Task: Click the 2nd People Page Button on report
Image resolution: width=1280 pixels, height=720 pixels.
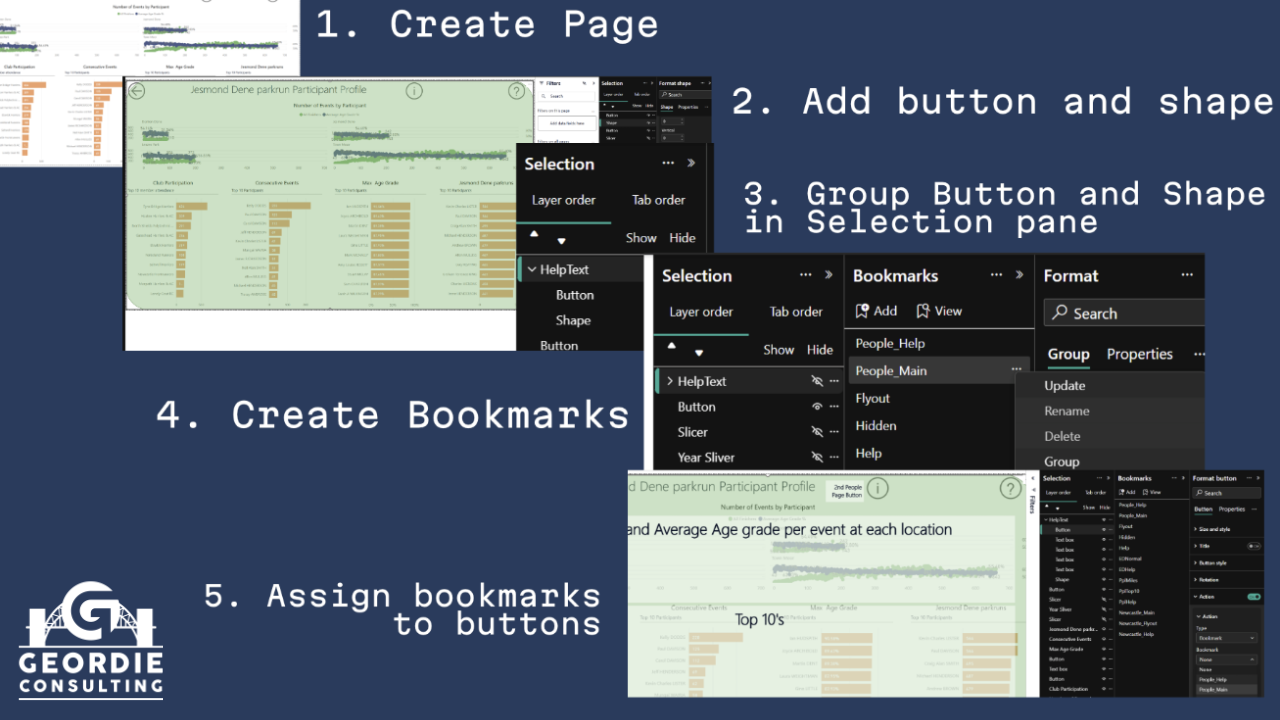Action: pyautogui.click(x=847, y=491)
